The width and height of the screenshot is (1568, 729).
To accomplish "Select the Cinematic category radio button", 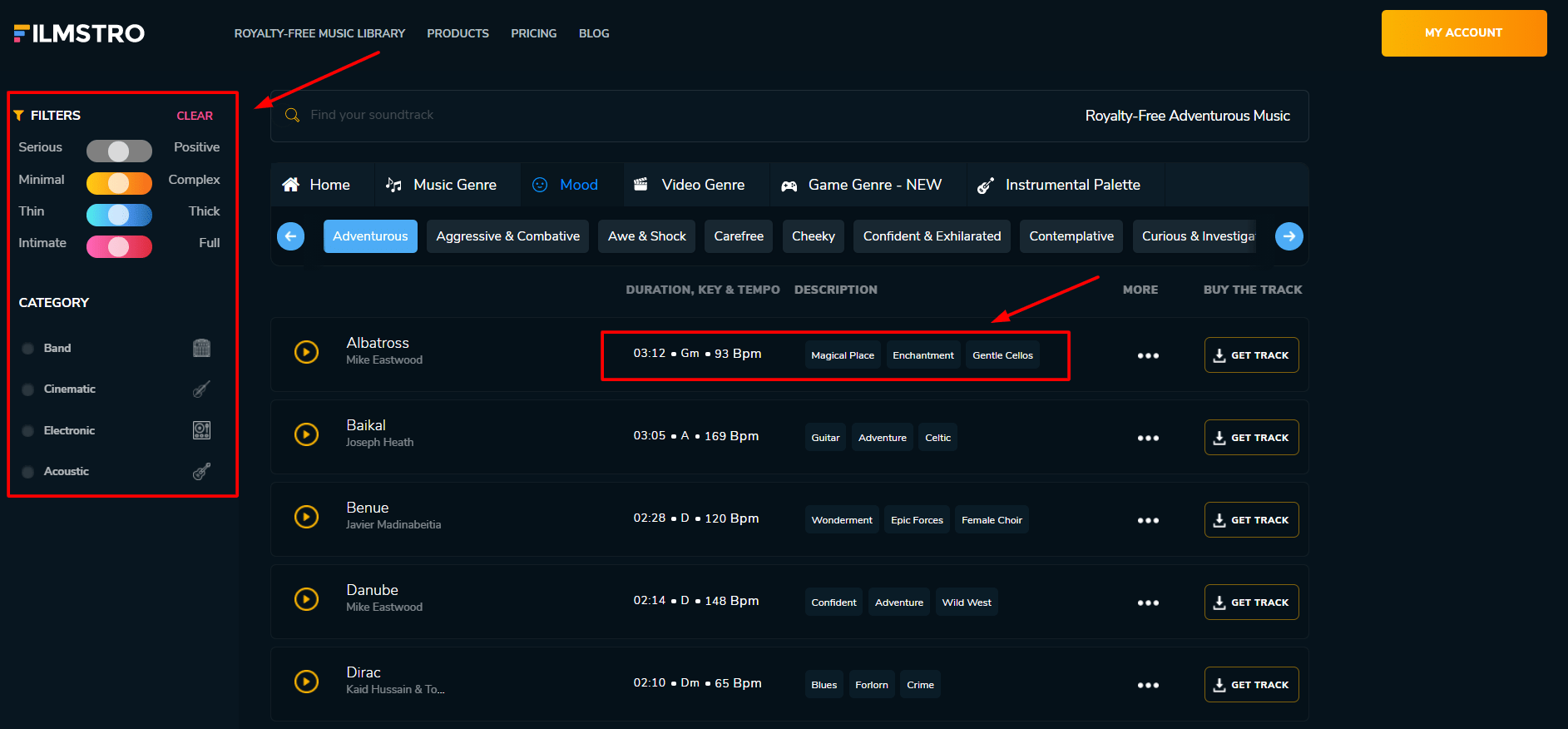I will [x=28, y=389].
